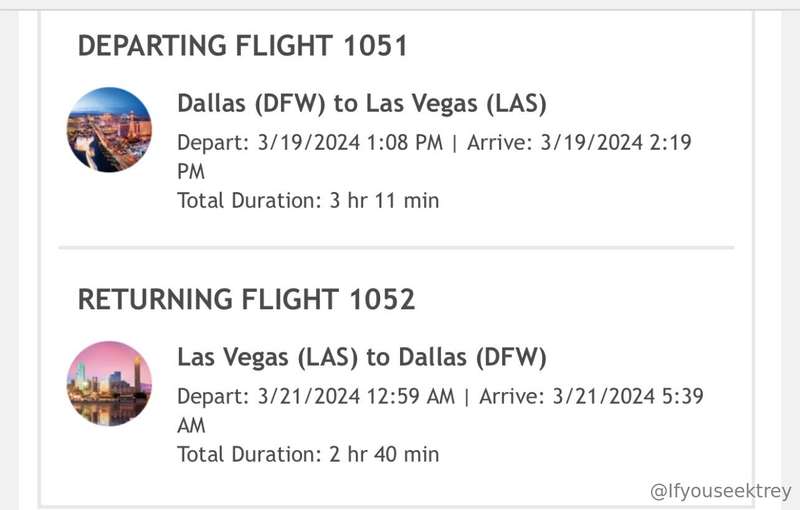This screenshot has height=510, width=800.
Task: Click the Arrive 3/21/2024 5:39 arrival time
Action: point(591,396)
